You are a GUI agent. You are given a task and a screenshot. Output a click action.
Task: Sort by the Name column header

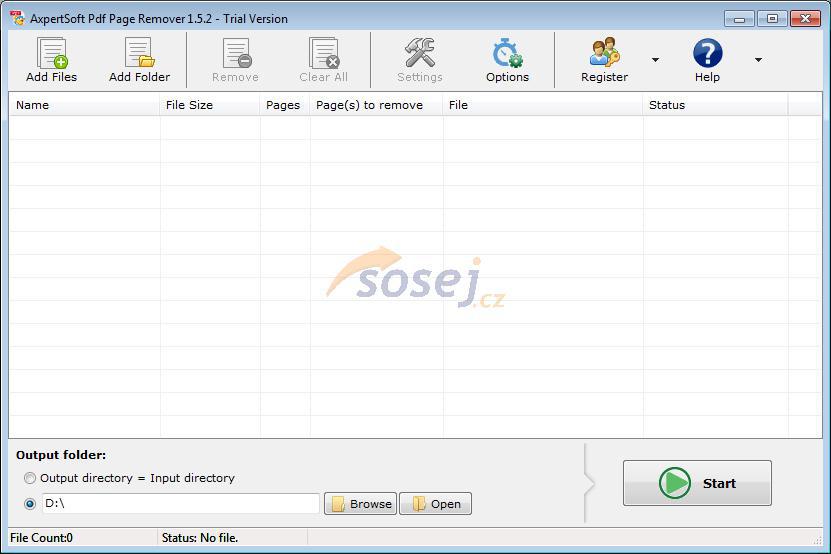pyautogui.click(x=85, y=105)
